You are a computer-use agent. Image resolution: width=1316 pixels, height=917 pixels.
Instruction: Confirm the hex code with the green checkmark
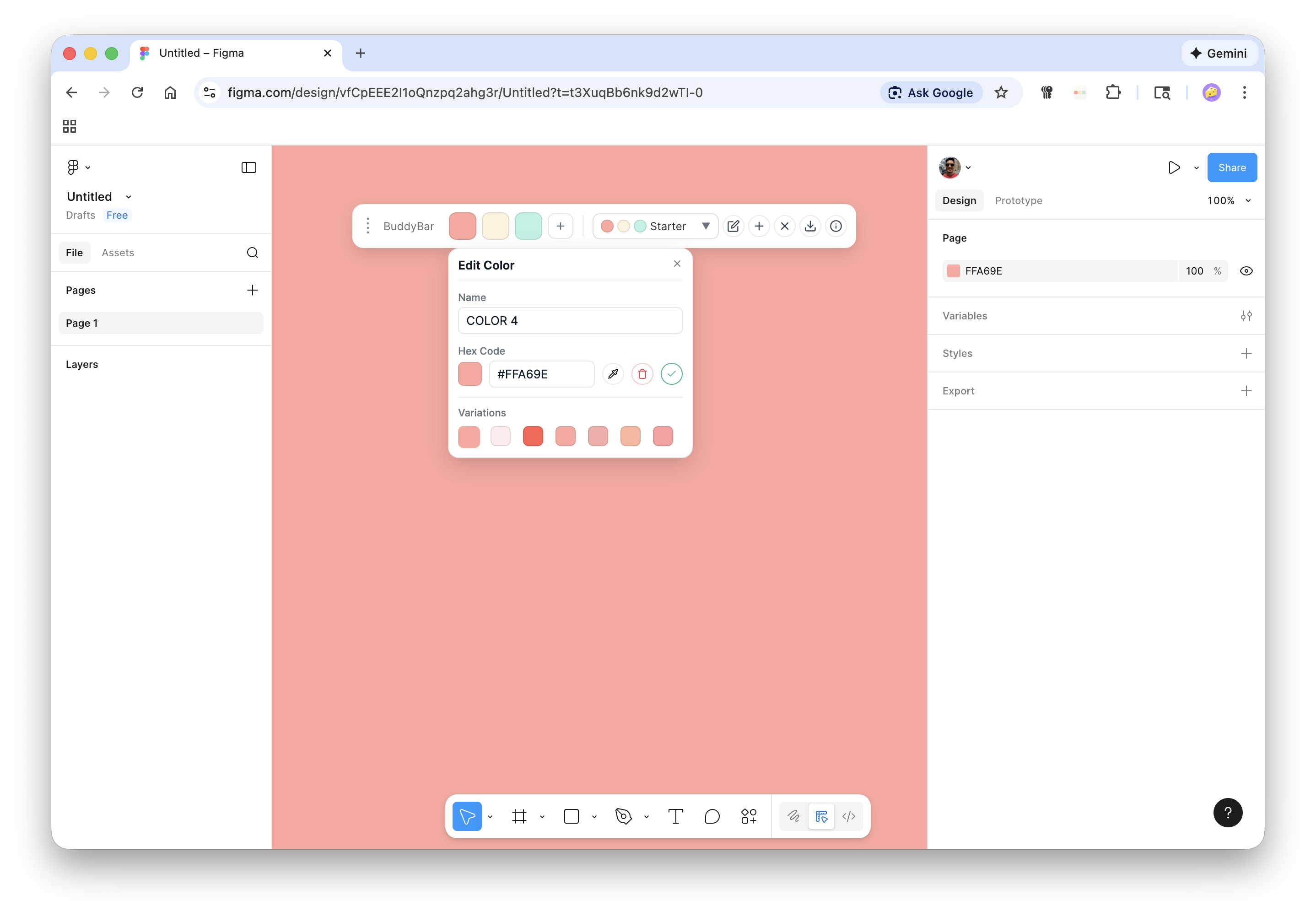[671, 374]
